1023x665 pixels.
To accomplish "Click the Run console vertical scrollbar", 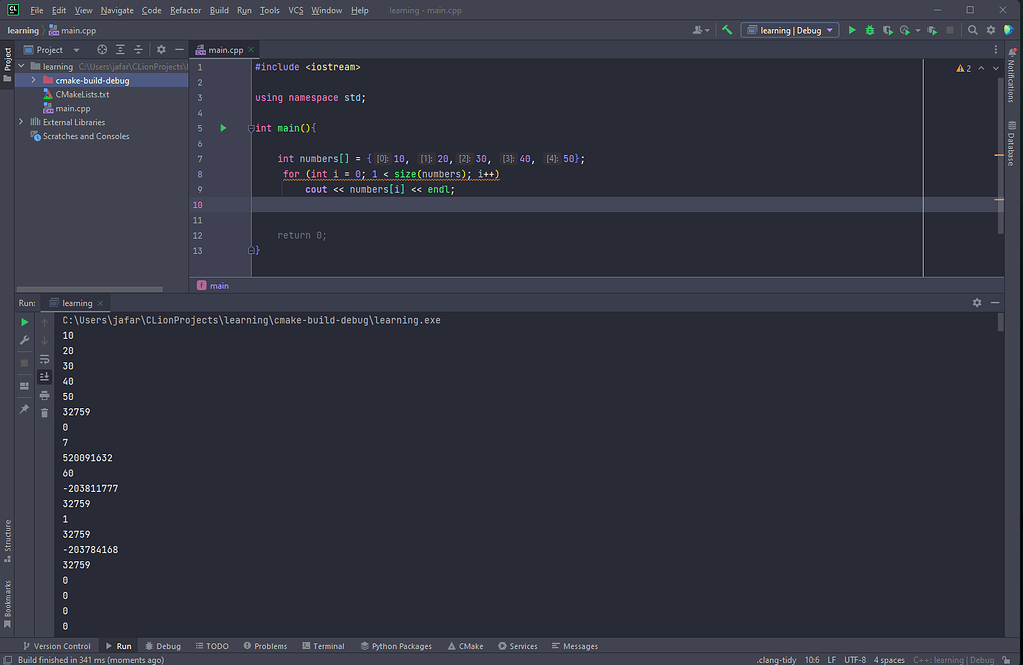I will click(1000, 324).
